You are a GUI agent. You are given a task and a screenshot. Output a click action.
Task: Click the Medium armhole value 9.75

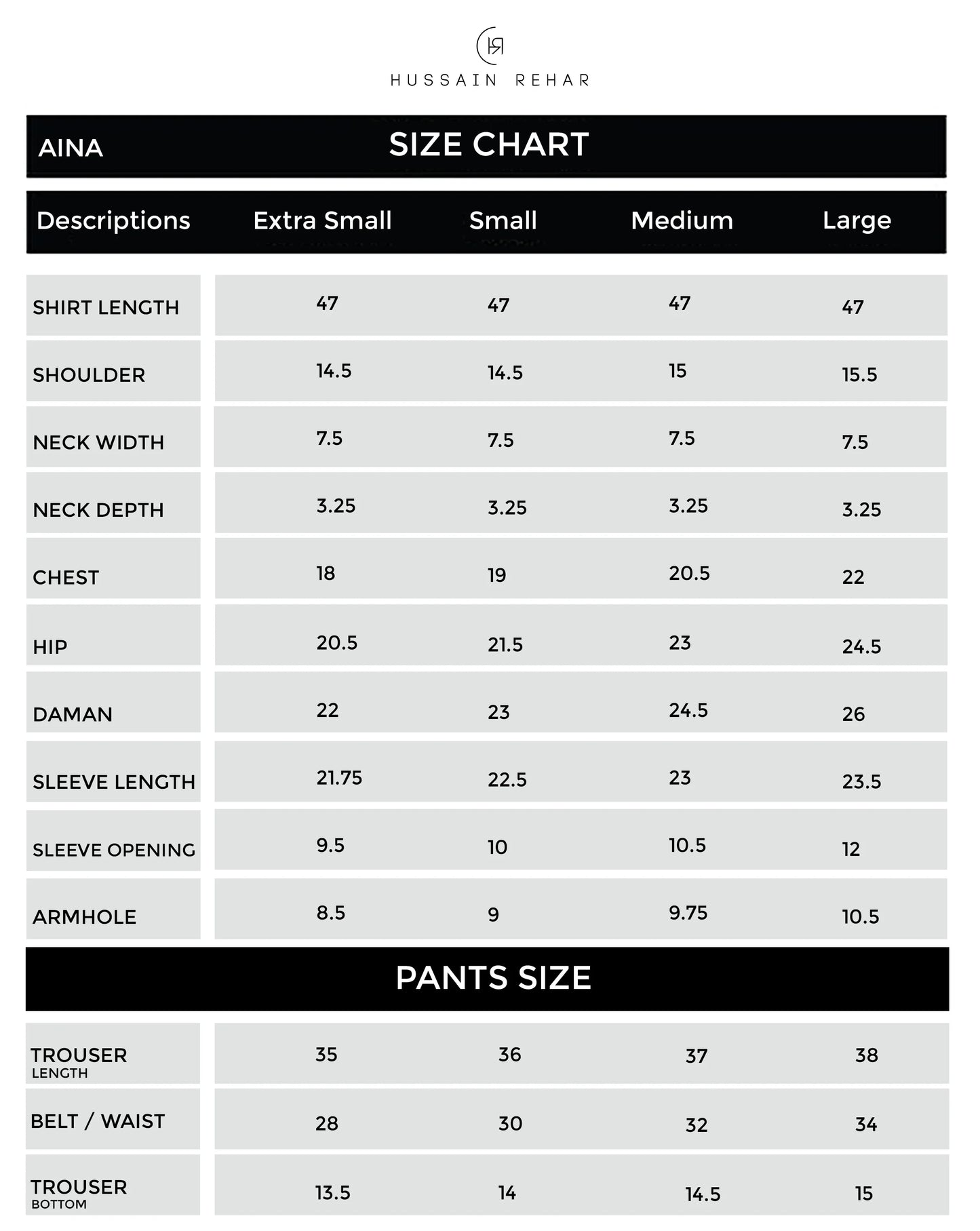pos(688,913)
